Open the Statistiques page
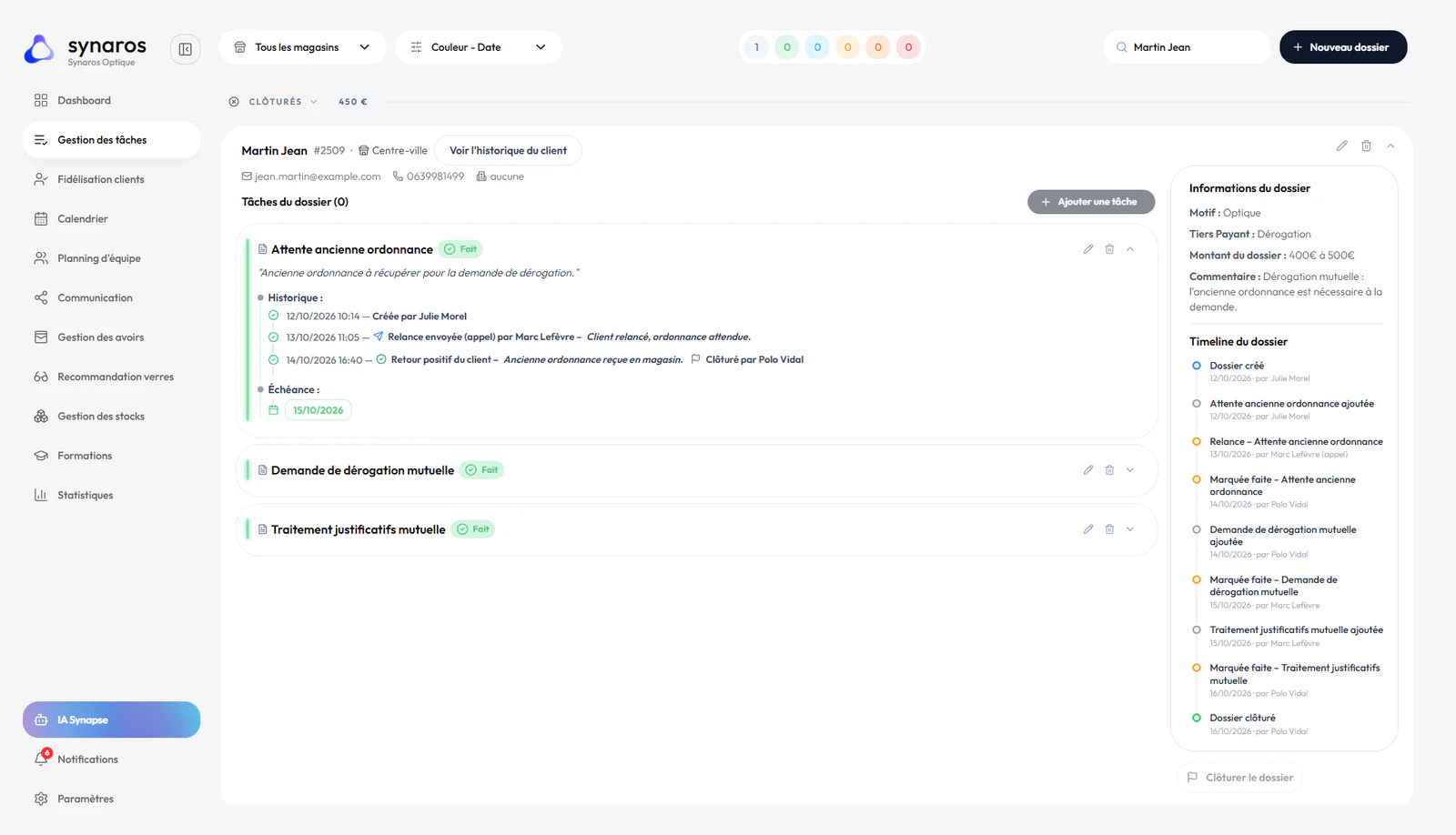The height and width of the screenshot is (835, 1456). [x=111, y=495]
